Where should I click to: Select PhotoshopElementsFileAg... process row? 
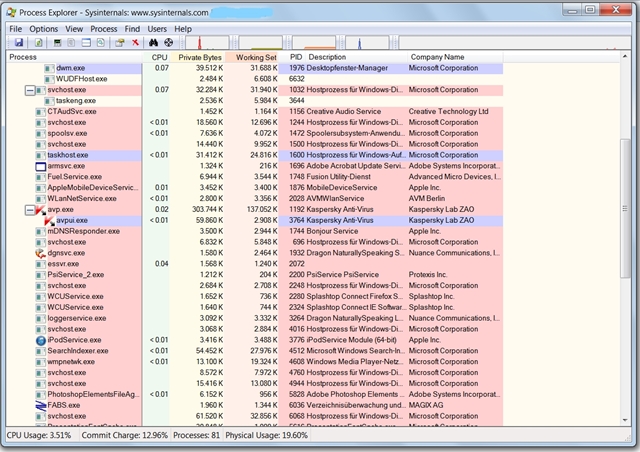coord(255,394)
